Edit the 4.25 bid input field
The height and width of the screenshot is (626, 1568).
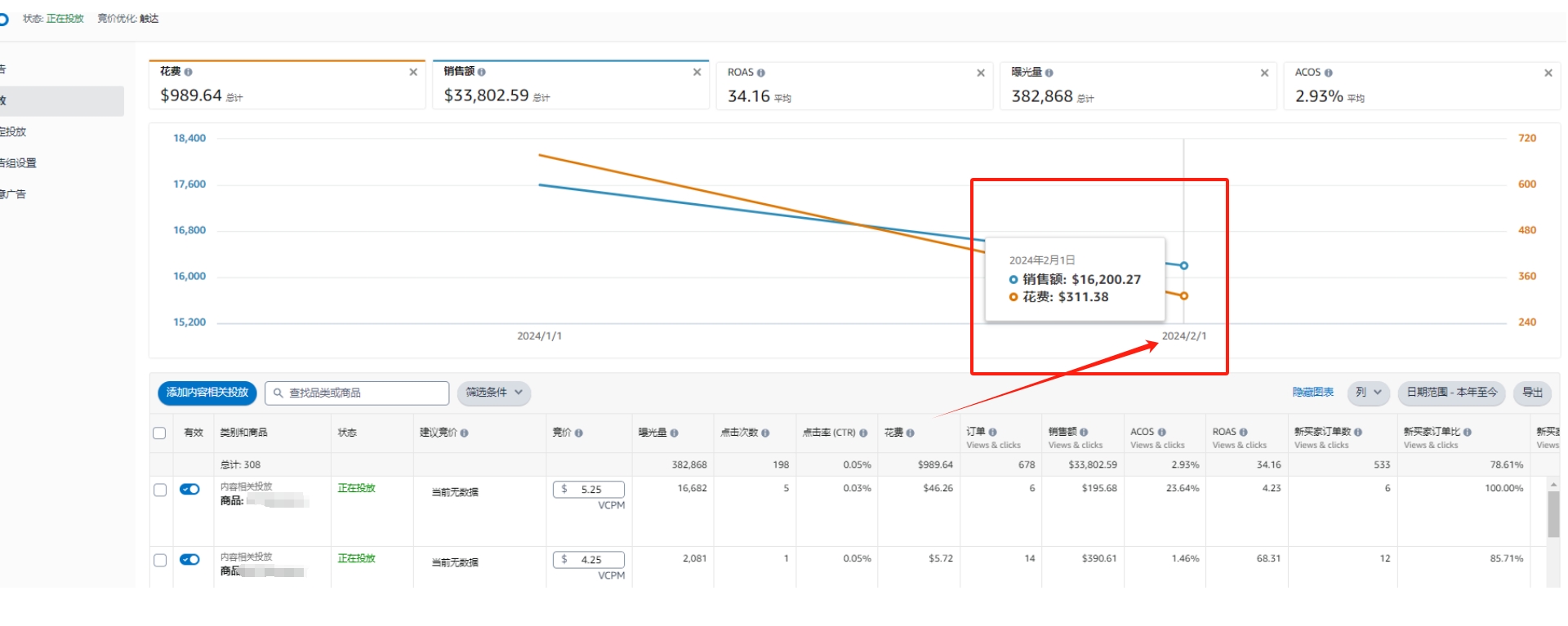click(x=589, y=560)
